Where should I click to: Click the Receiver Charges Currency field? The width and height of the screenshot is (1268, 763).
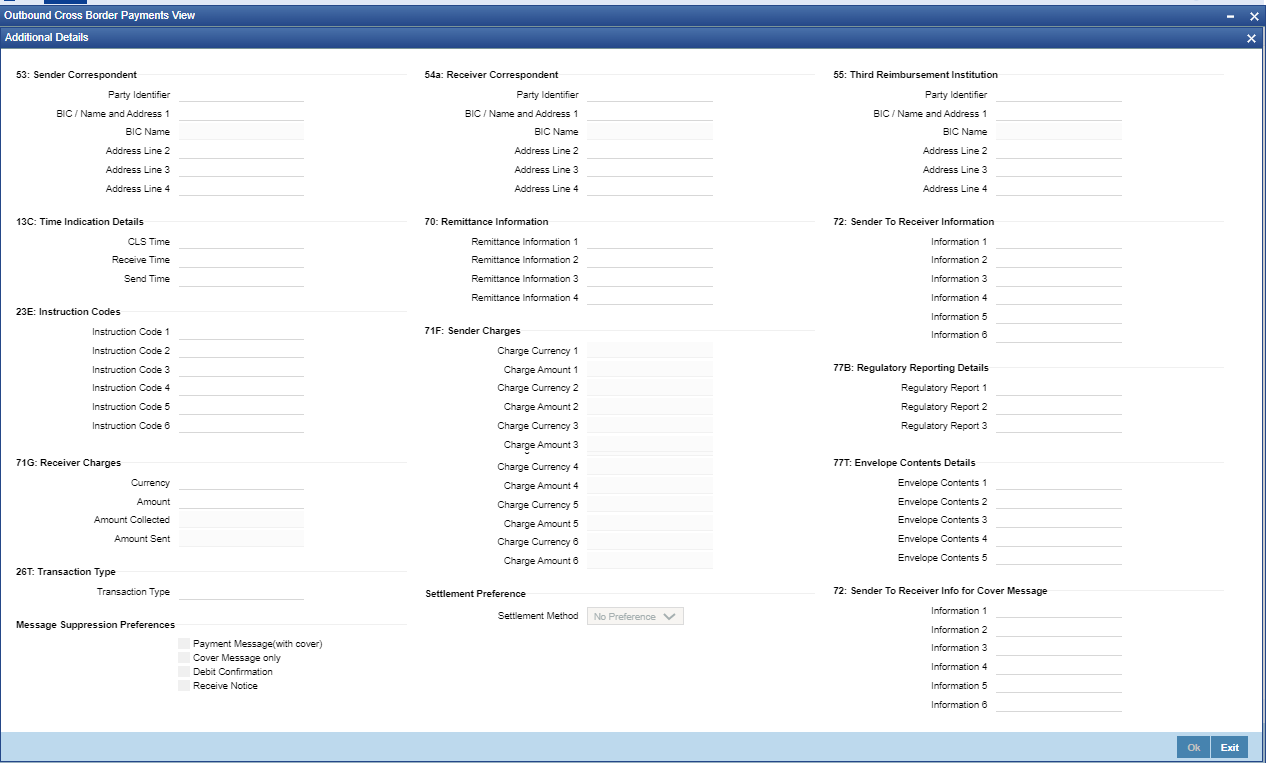[241, 482]
